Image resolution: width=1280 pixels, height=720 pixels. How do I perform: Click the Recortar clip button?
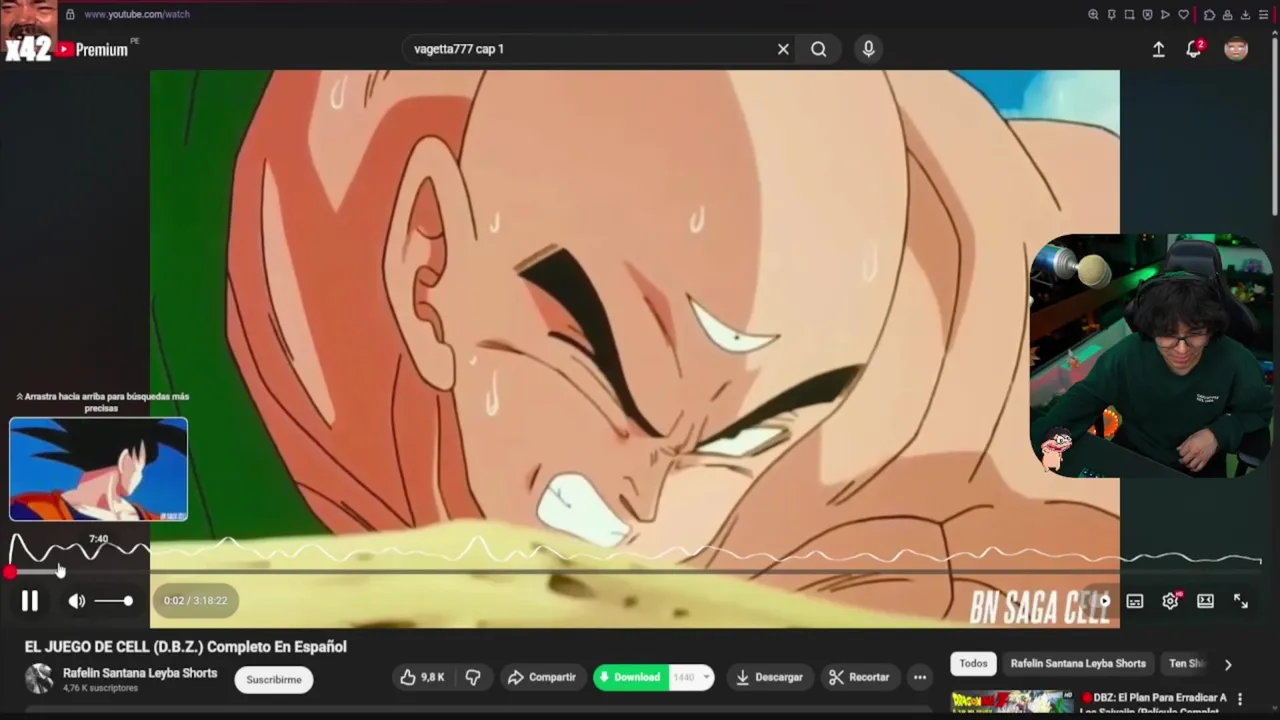pyautogui.click(x=860, y=677)
